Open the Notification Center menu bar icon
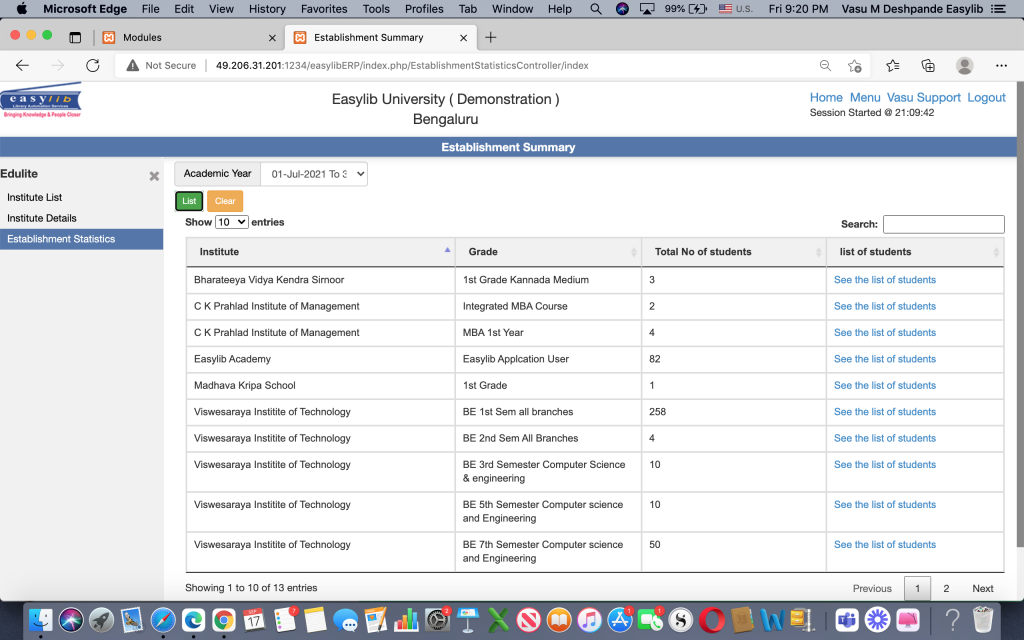This screenshot has width=1024, height=640. (998, 9)
